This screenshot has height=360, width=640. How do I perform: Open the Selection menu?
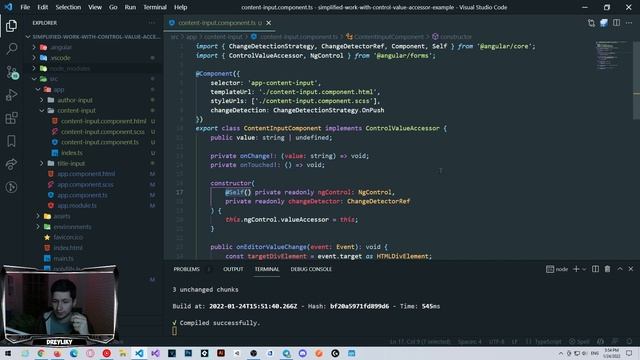pos(68,7)
